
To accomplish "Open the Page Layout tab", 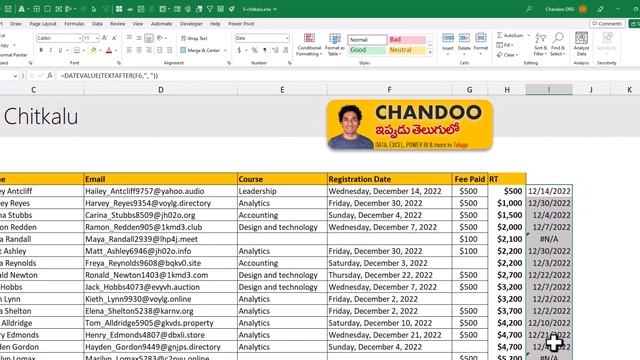I will [x=43, y=24].
